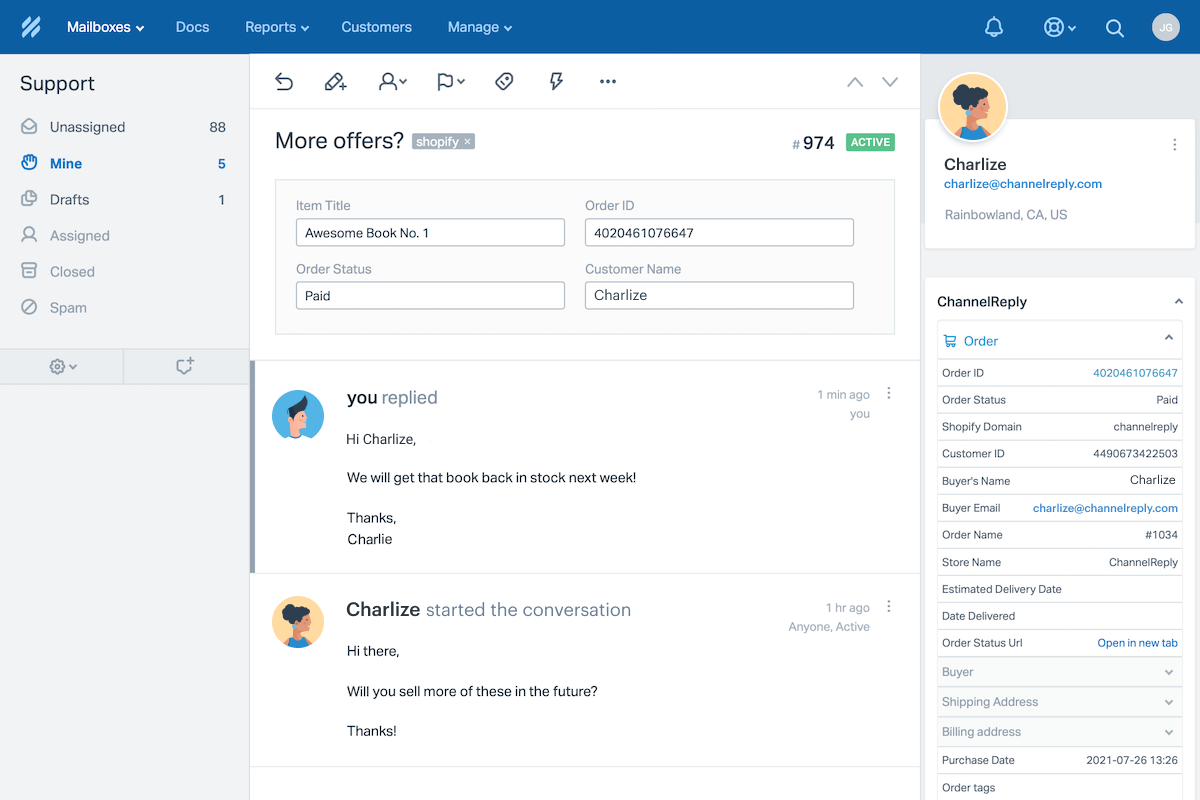Screen dimensions: 1200x800
Task: Click Open in new tab link
Action: (x=1138, y=643)
